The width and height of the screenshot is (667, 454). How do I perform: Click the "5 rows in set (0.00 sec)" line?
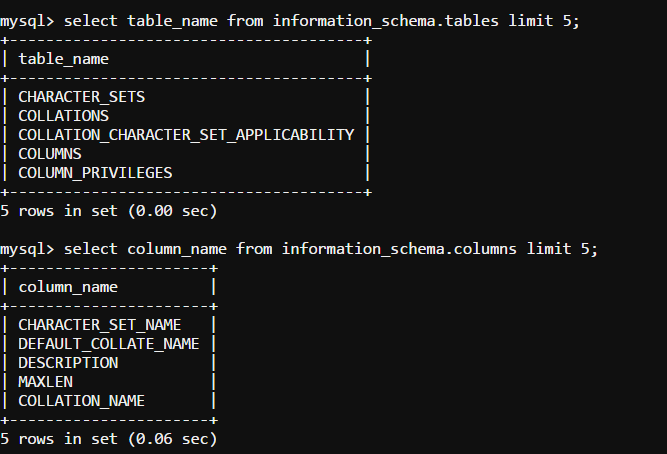click(109, 211)
